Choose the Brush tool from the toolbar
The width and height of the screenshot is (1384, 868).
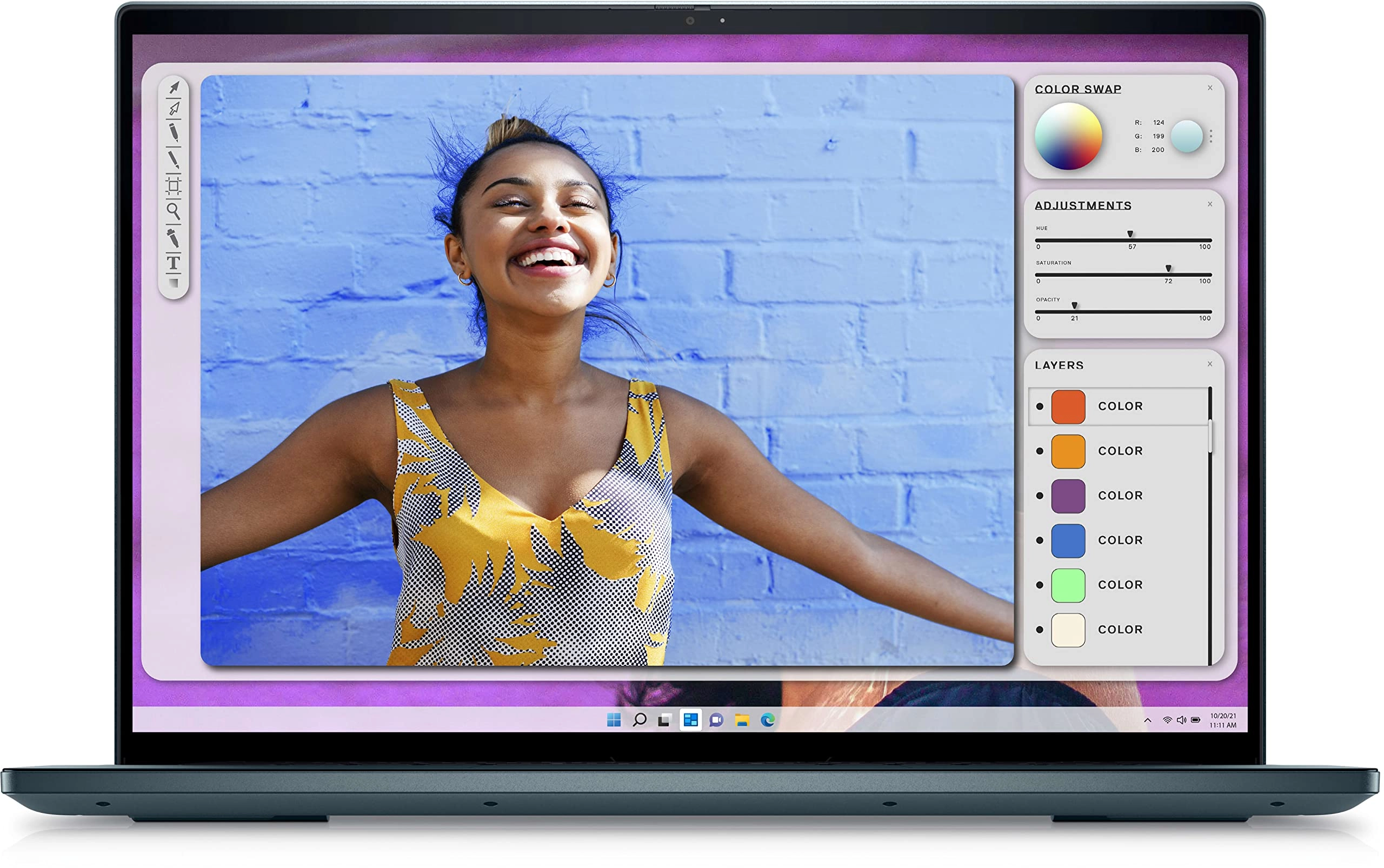point(175,157)
